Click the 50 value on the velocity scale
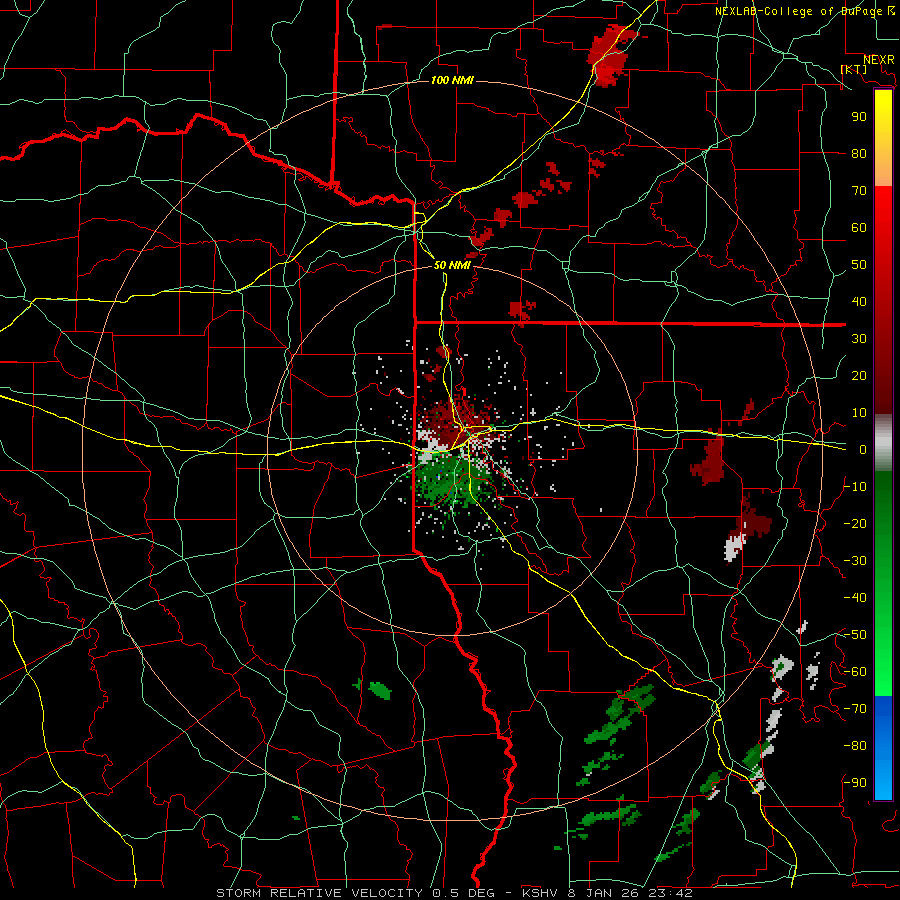Viewport: 900px width, 900px height. tap(859, 265)
